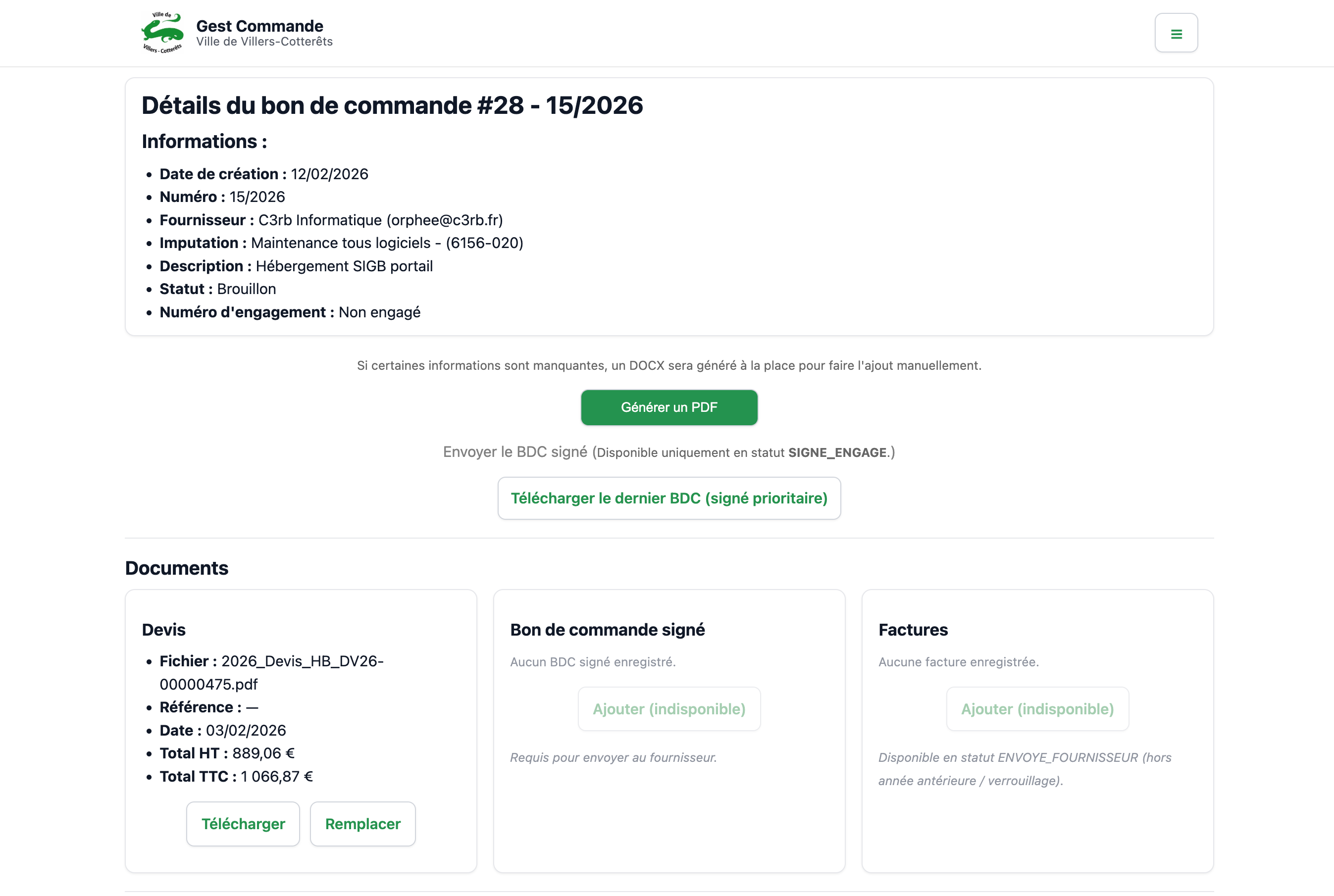
Task: Click the Documents section heading
Action: (x=177, y=568)
